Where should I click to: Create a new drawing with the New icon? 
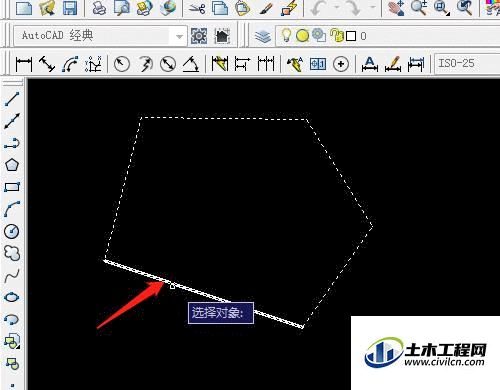pyautogui.click(x=24, y=7)
